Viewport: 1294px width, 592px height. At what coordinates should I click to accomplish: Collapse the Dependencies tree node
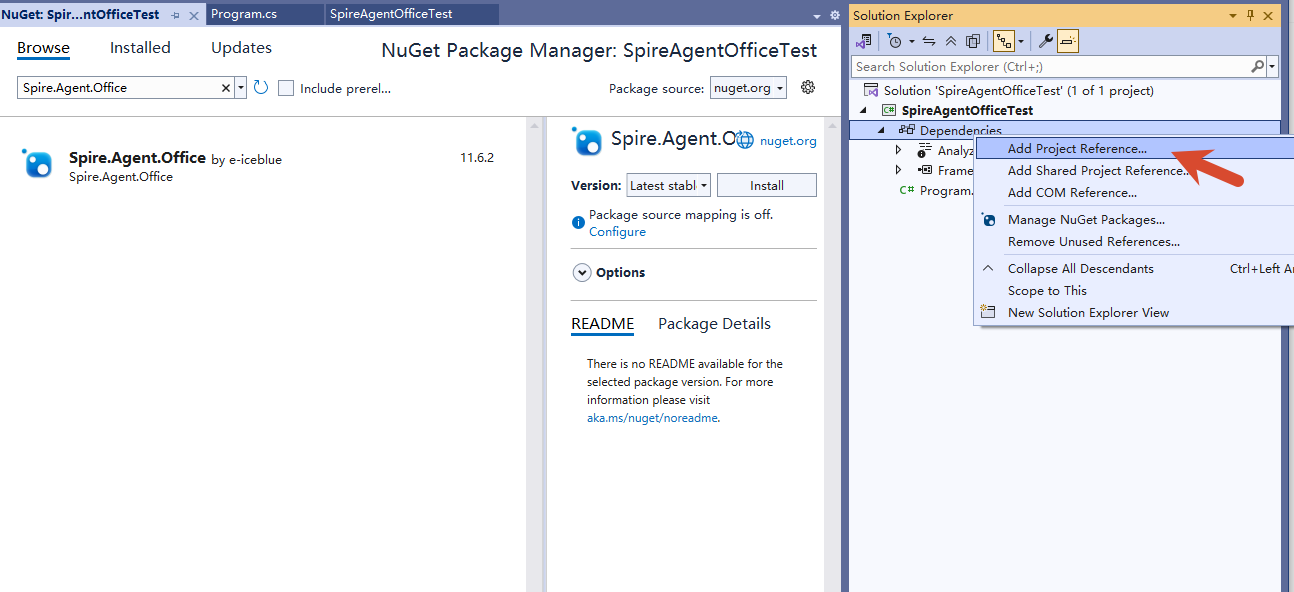coord(881,130)
